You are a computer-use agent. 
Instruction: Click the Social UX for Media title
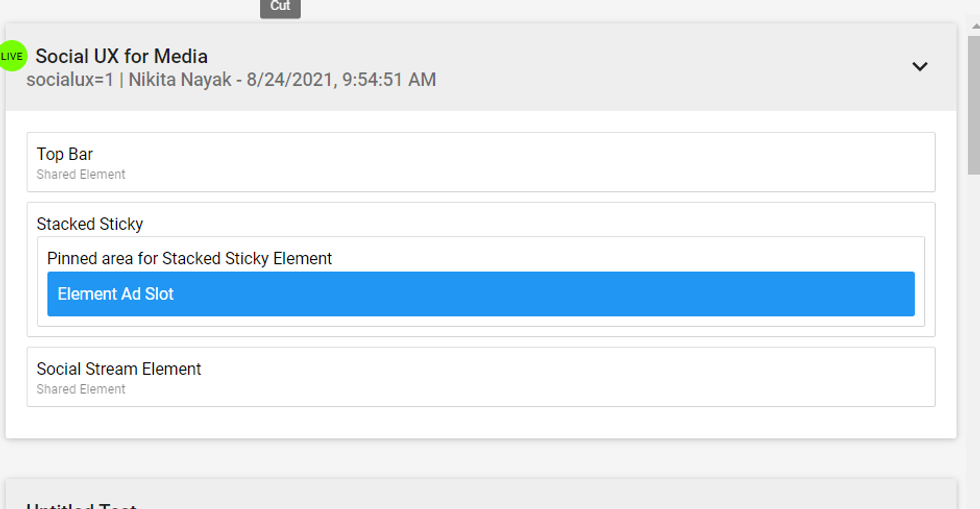click(x=121, y=56)
